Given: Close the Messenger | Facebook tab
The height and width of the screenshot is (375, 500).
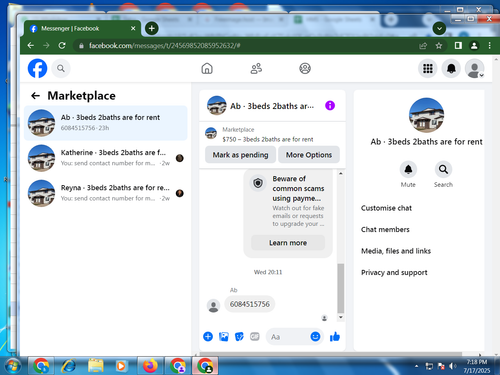Looking at the screenshot, I should pos(133,28).
